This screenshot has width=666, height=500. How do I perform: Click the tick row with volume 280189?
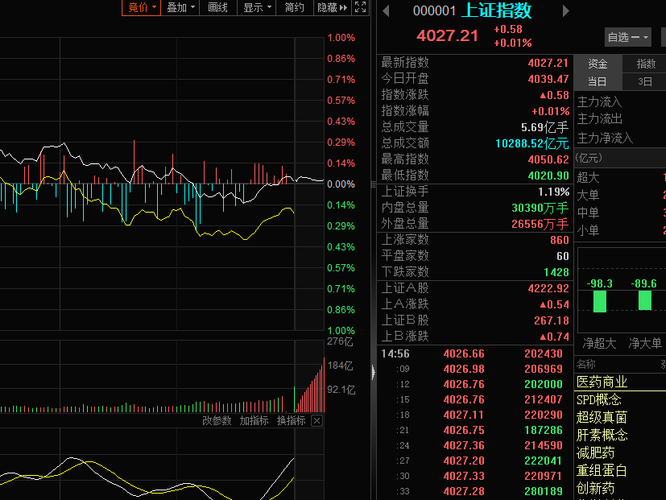(x=475, y=491)
